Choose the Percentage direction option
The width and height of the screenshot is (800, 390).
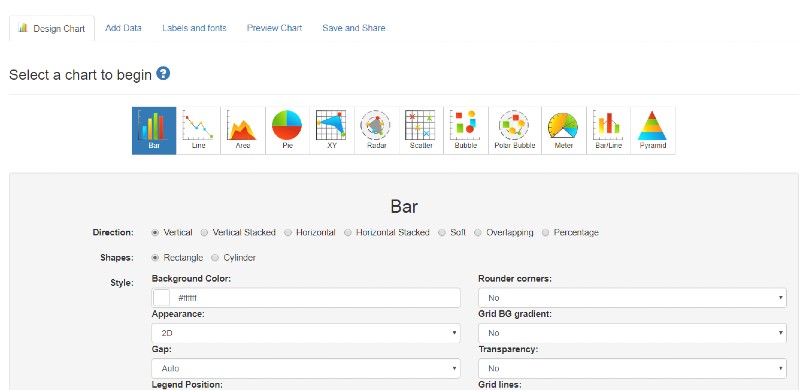pos(545,233)
